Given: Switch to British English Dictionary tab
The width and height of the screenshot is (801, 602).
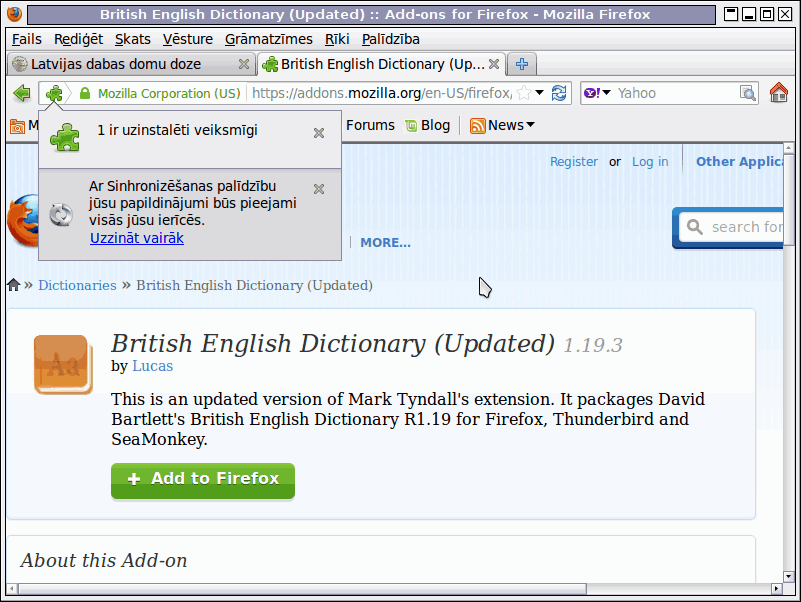Looking at the screenshot, I should pyautogui.click(x=381, y=64).
